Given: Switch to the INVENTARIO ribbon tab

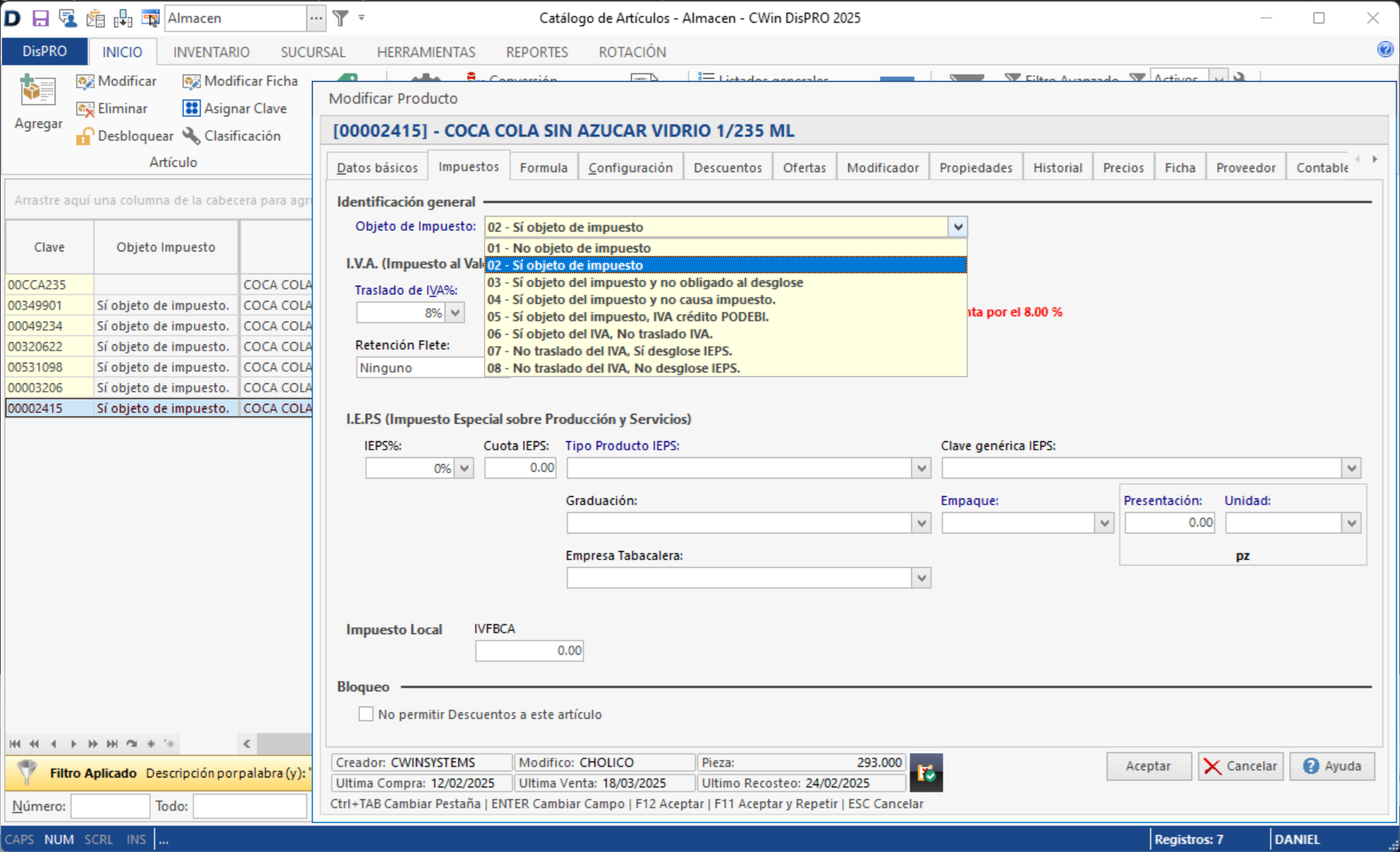Looking at the screenshot, I should (211, 52).
